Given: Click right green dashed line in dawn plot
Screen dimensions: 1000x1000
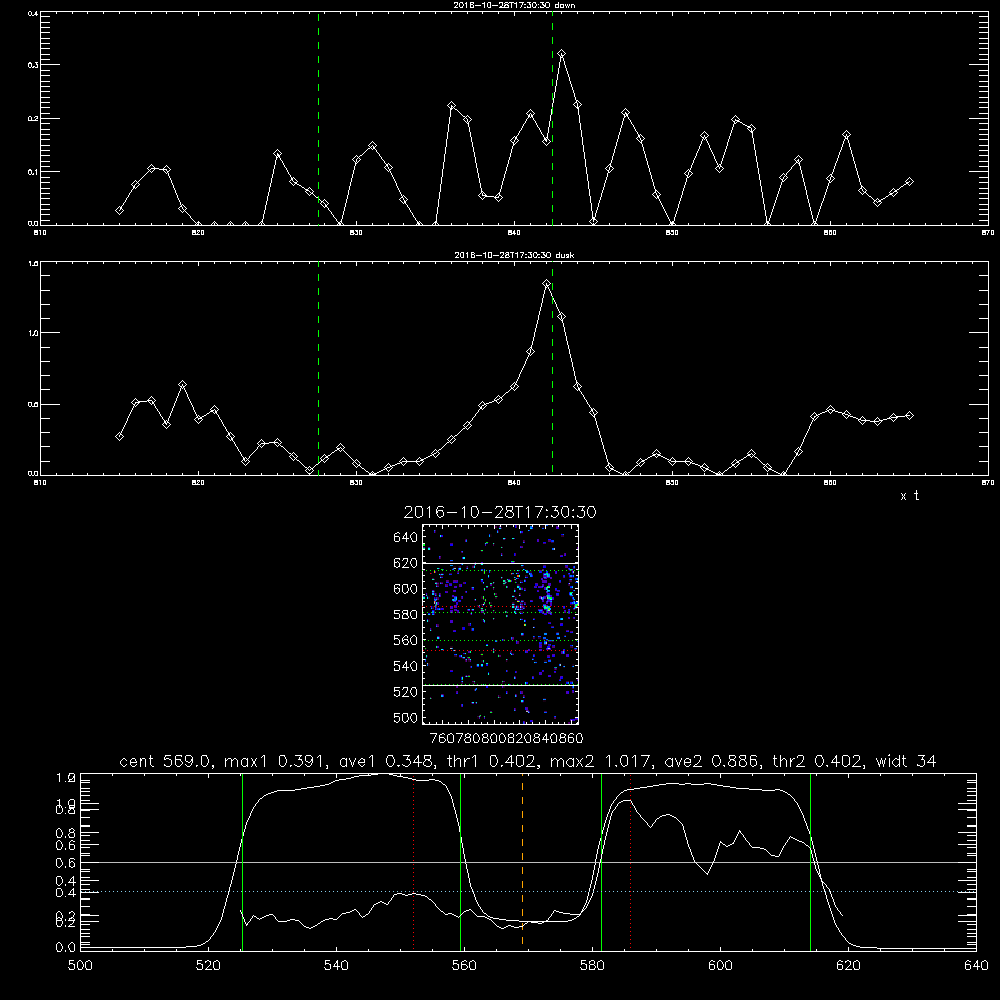Looking at the screenshot, I should (x=552, y=118).
